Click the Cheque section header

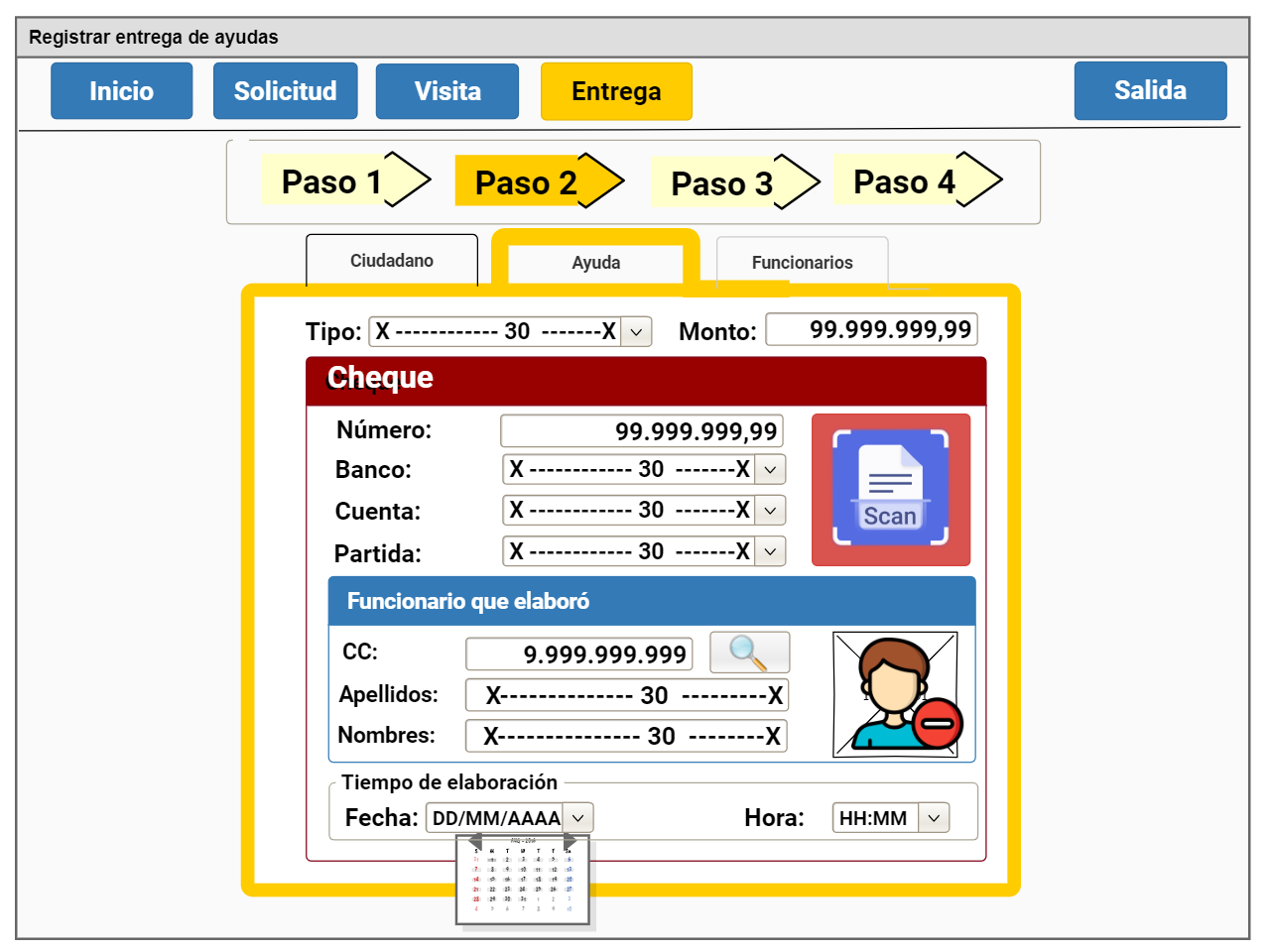tap(646, 381)
